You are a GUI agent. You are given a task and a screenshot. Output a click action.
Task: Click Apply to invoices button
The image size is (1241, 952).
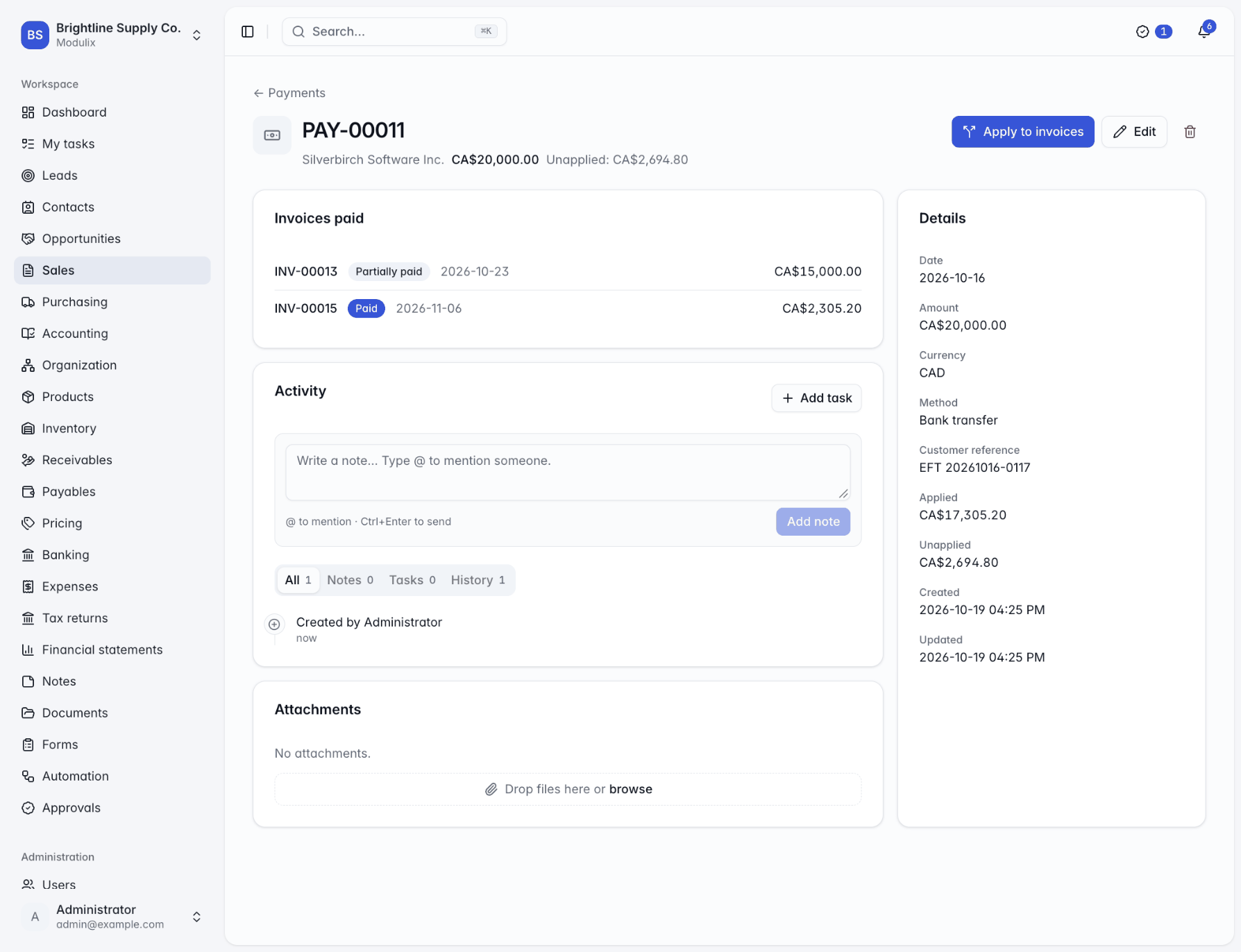[x=1022, y=132]
